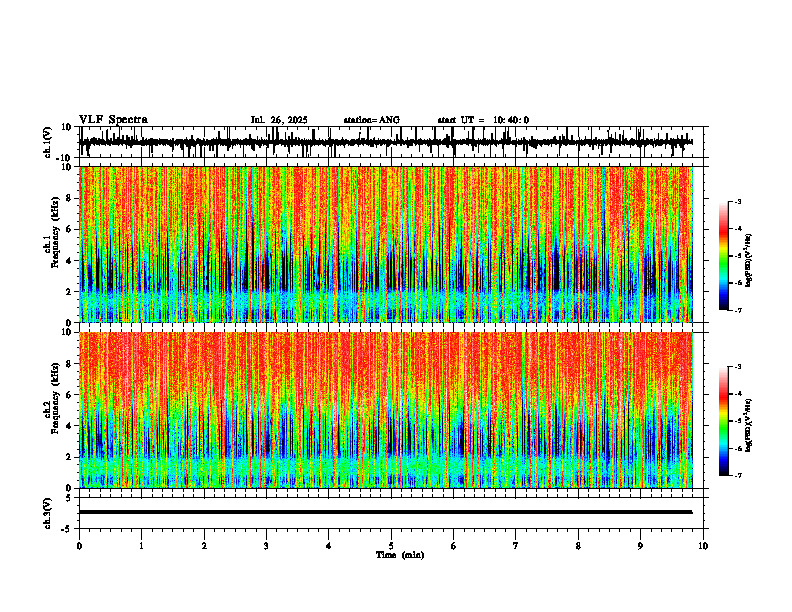Click time axis tick label "10"
The image size is (792, 612).
703,546
